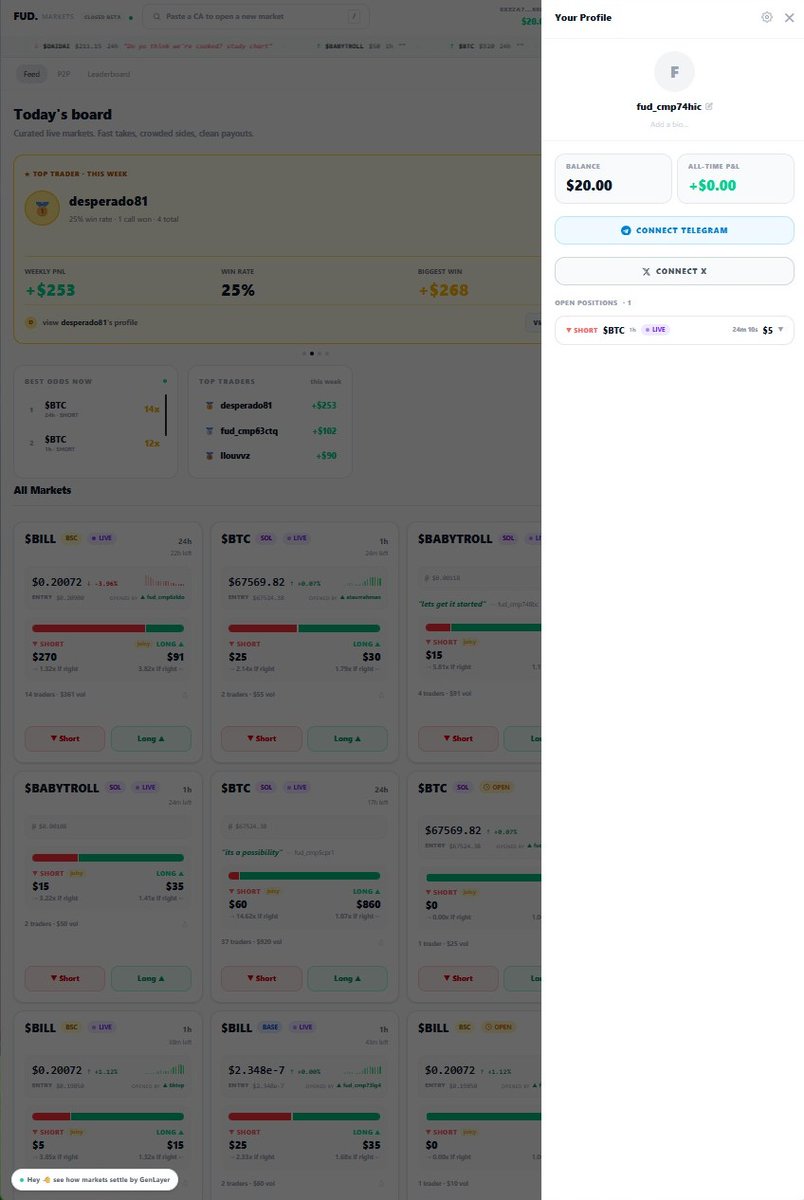Click the $2.348e-7 price on $BILL BASE card
The image size is (804, 1200).
click(x=257, y=1070)
